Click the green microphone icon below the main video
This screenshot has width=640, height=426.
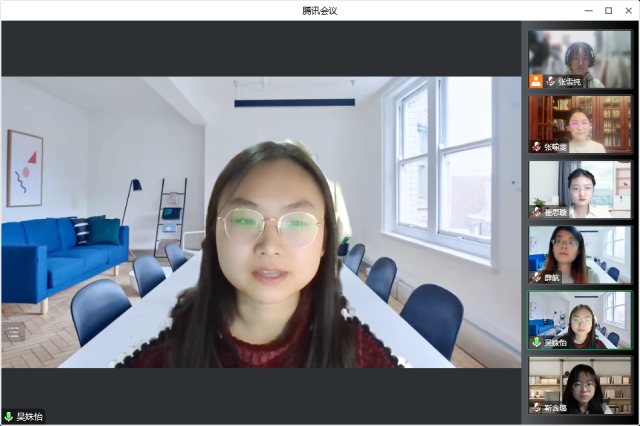9,416
